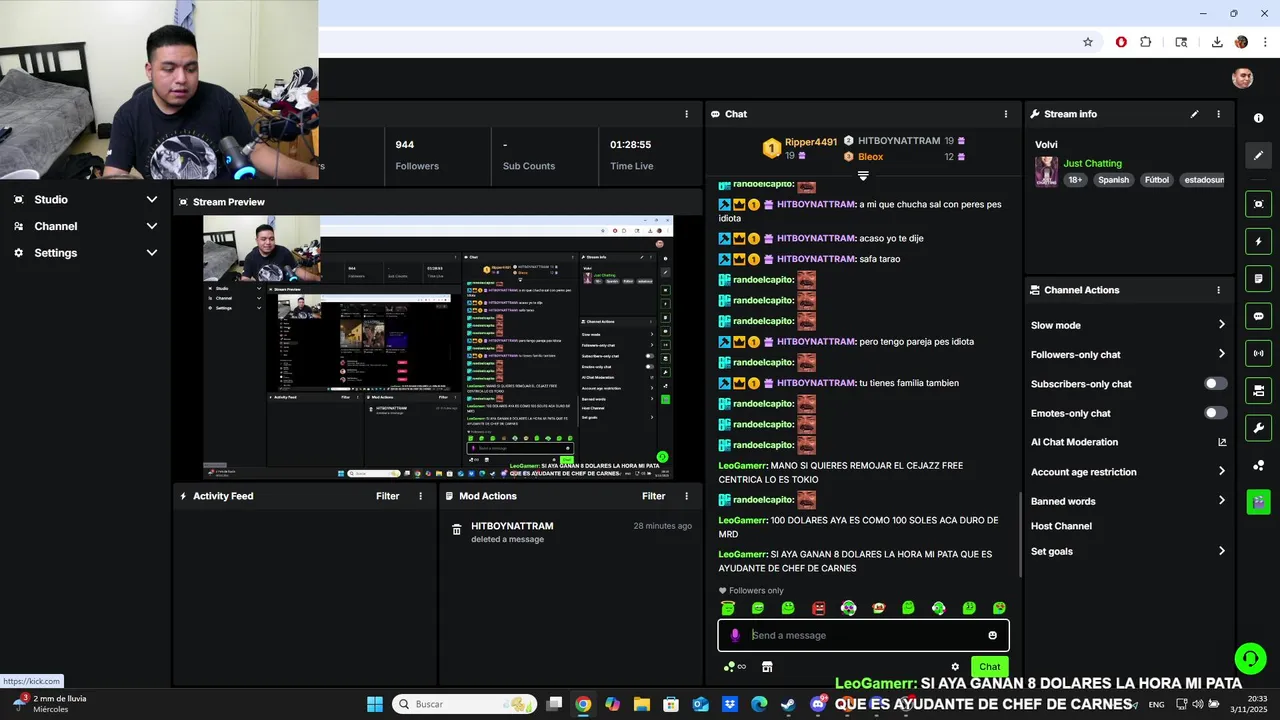Click the trash icon in Mod Actions entry

(457, 530)
